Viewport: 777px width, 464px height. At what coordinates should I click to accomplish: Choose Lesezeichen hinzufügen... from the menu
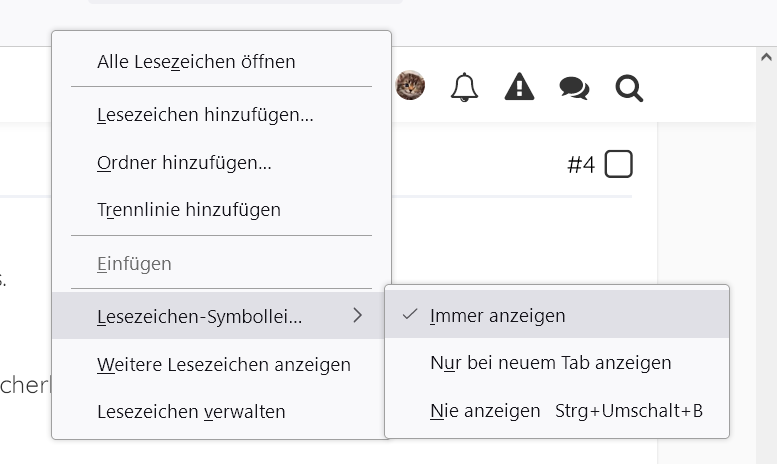coord(205,115)
